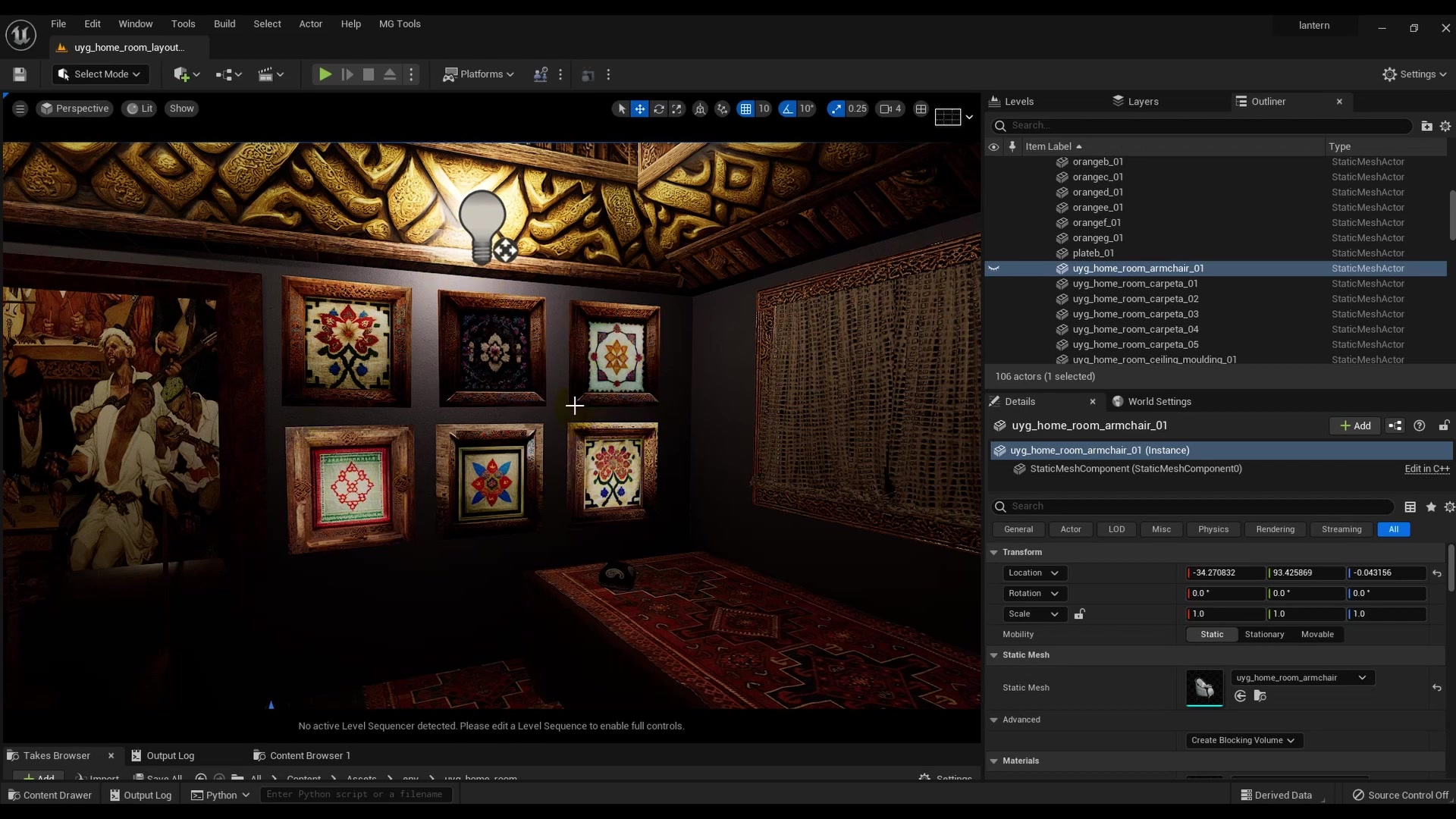This screenshot has width=1456, height=819.
Task: Activate the Scale tool in viewport
Action: pos(677,108)
